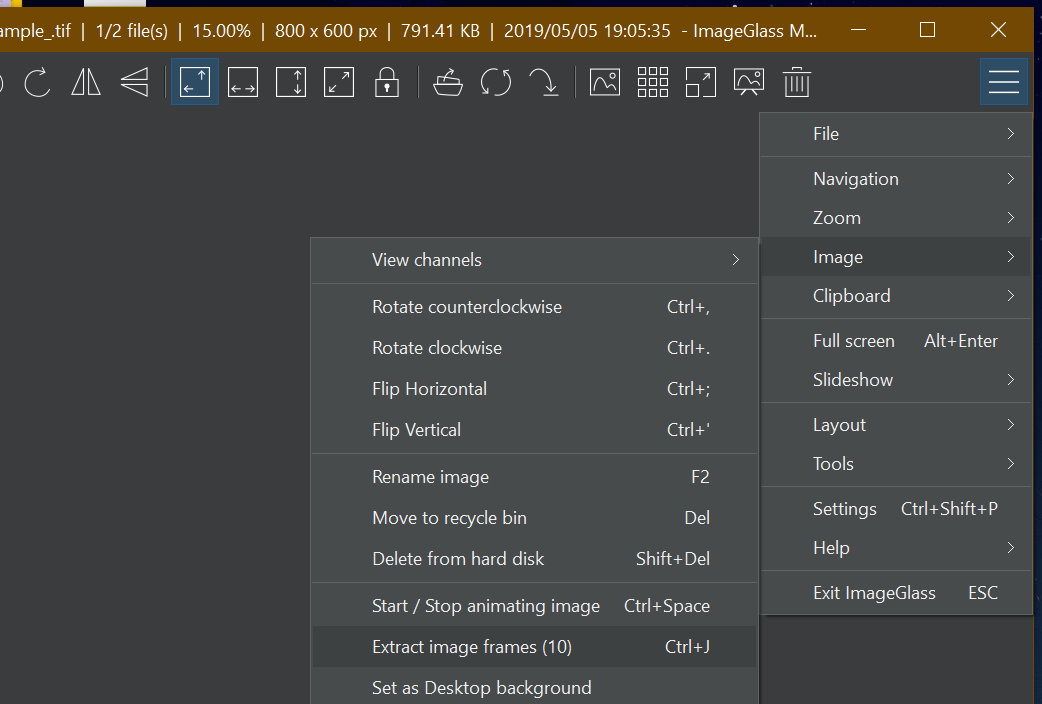
Task: Rotate the image clockwise using the toolbar
Action: (x=37, y=82)
